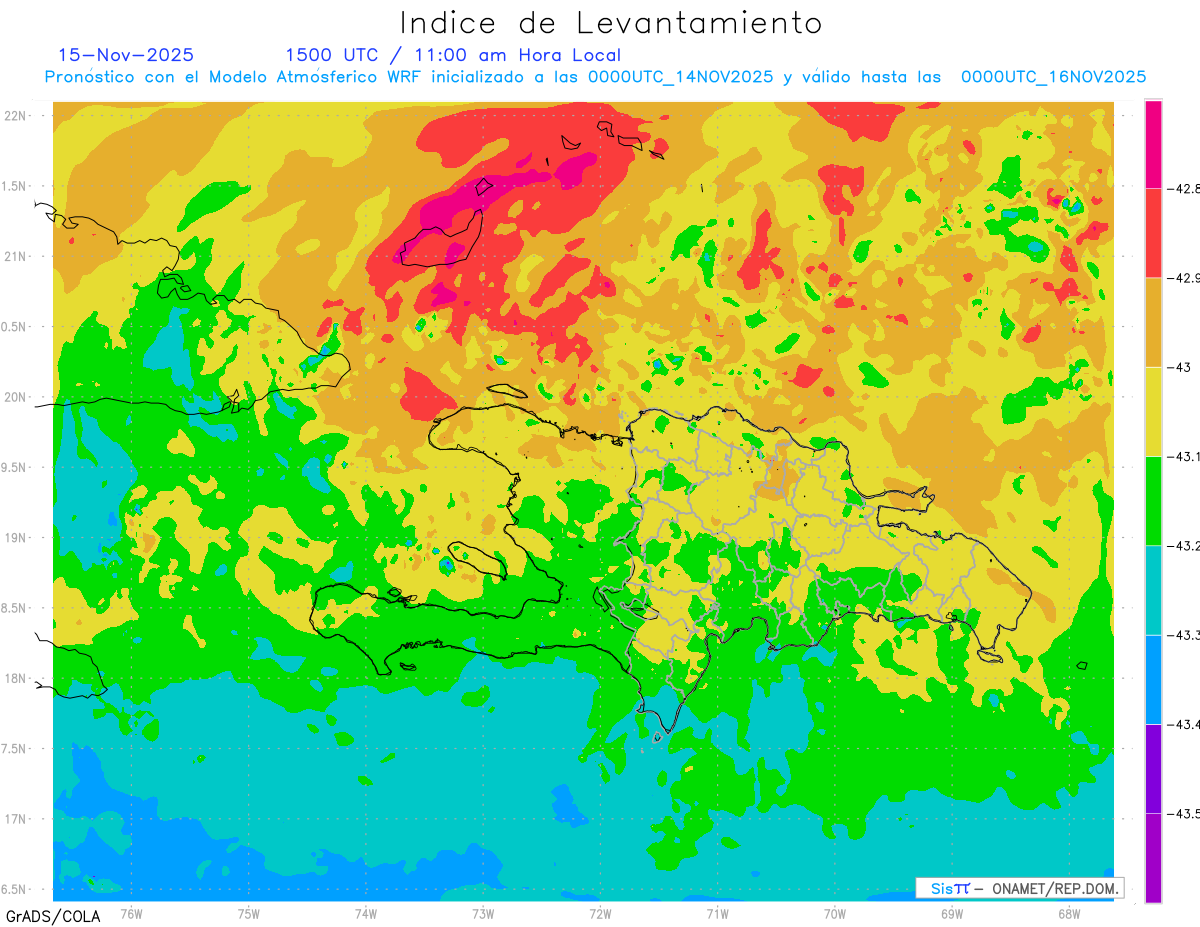The height and width of the screenshot is (927, 1200).
Task: Select the '-43.2' legend value
Action: 1184,545
